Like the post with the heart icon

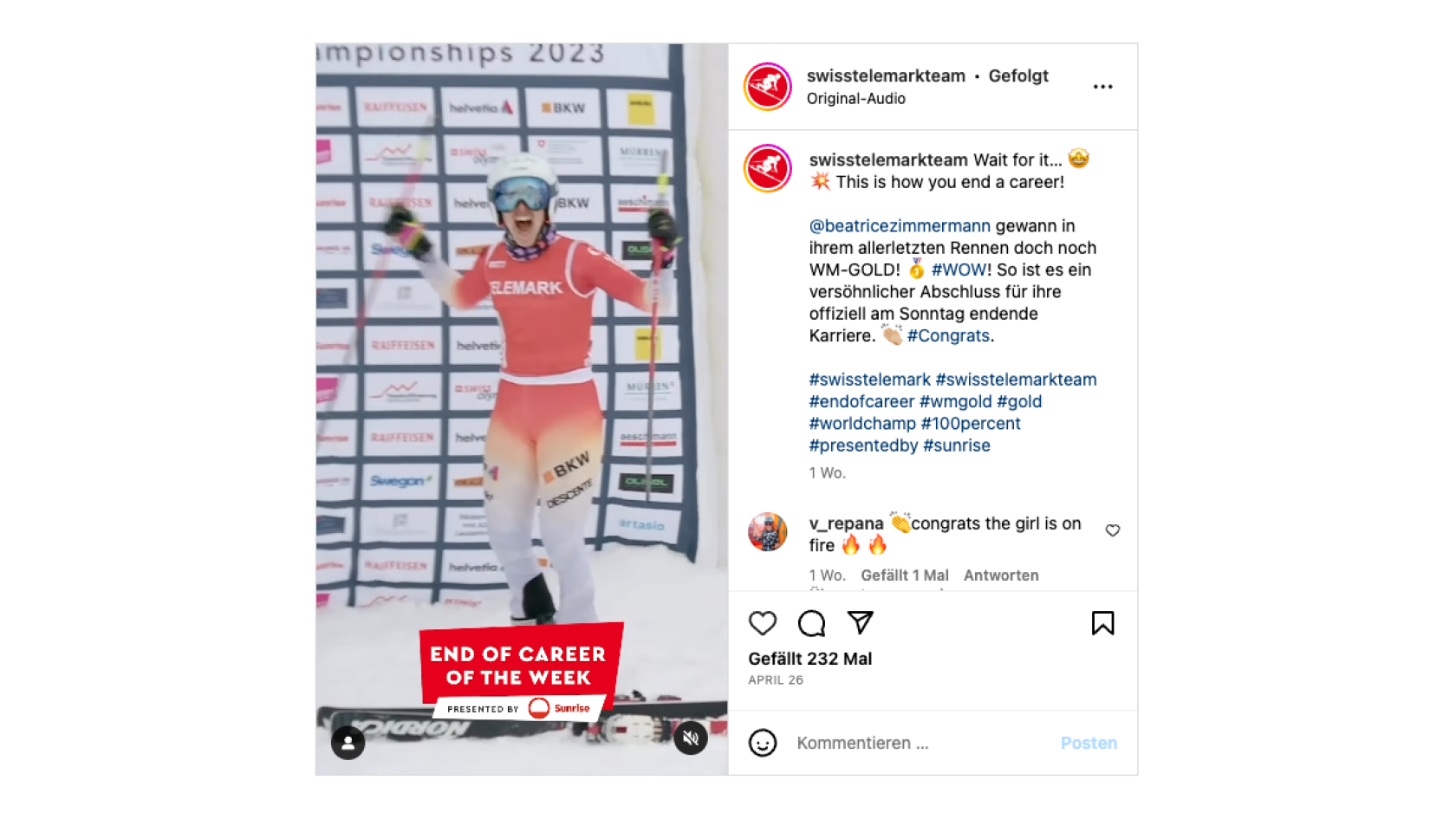[763, 623]
